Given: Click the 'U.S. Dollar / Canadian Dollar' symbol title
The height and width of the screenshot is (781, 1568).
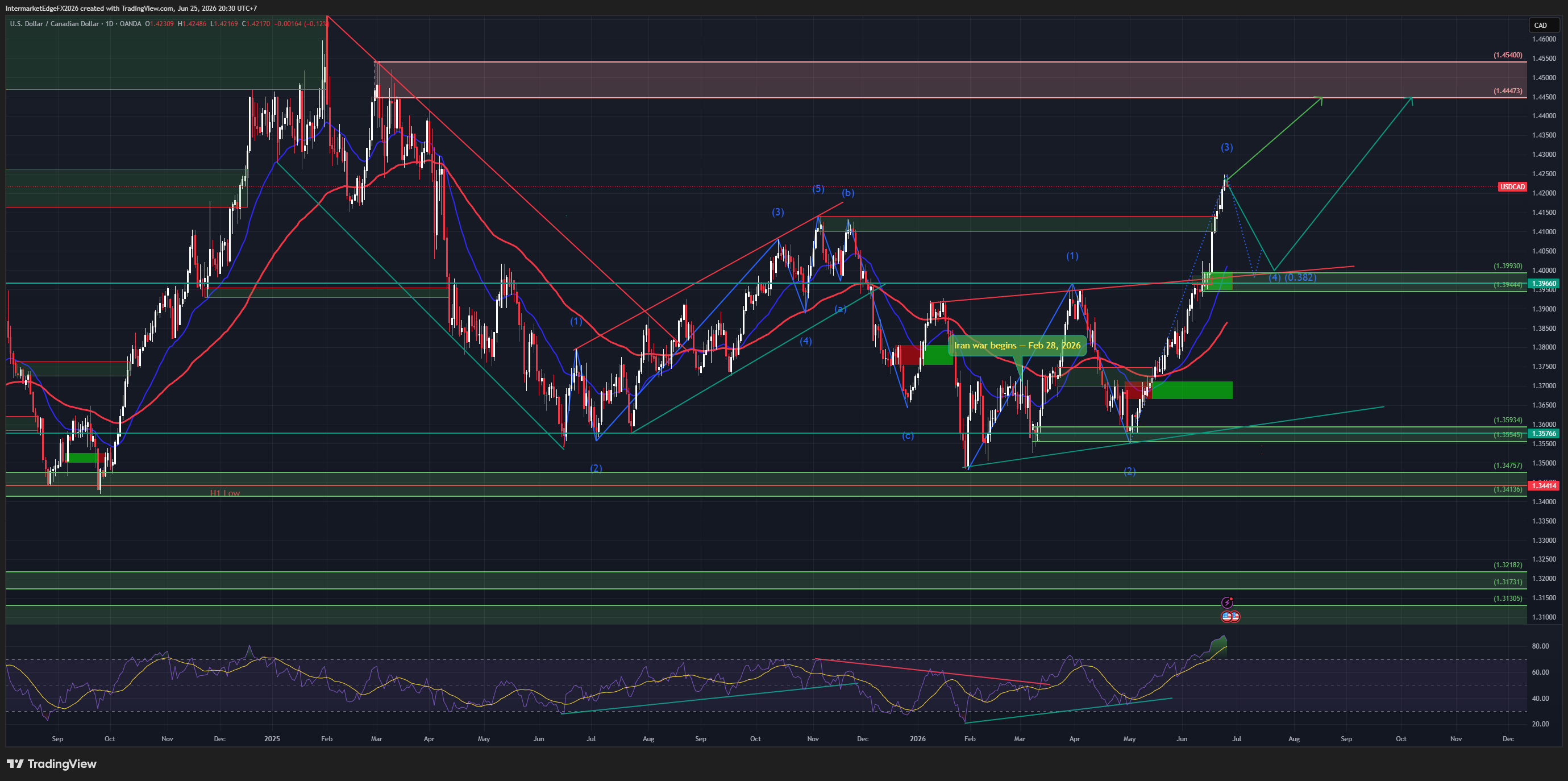Looking at the screenshot, I should pyautogui.click(x=54, y=24).
